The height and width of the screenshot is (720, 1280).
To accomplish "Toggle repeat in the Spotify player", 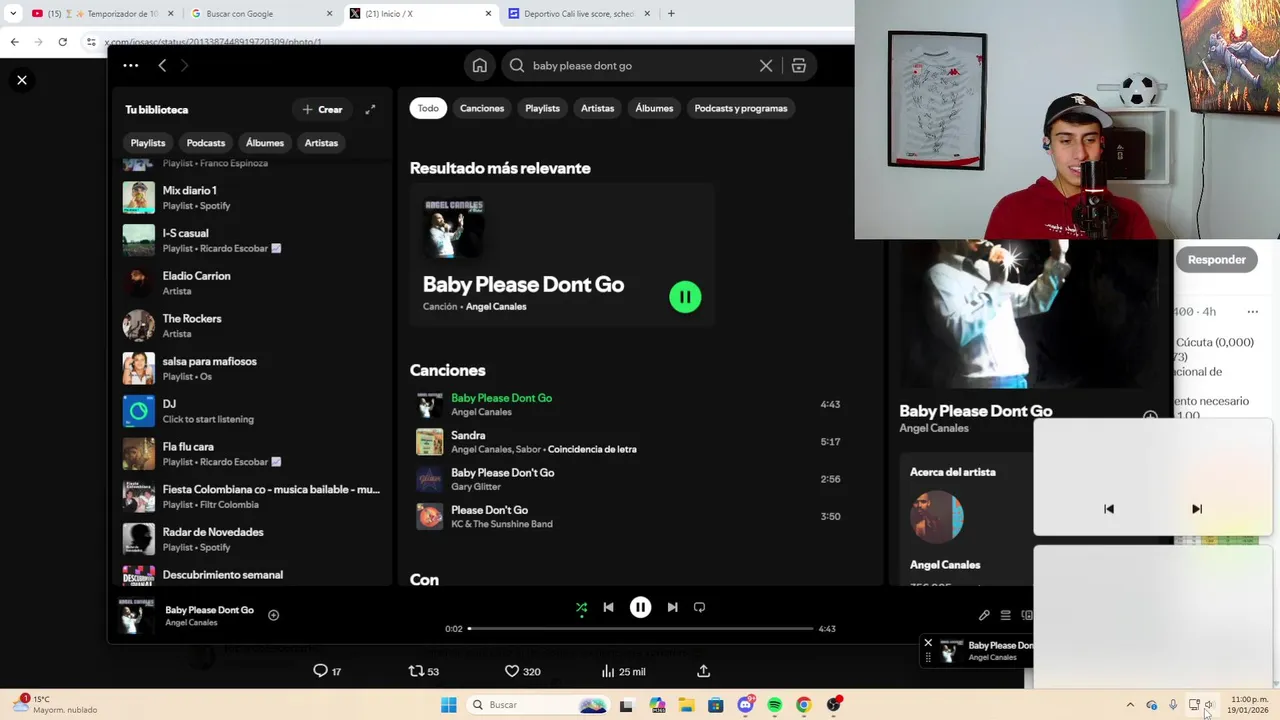I will point(699,607).
